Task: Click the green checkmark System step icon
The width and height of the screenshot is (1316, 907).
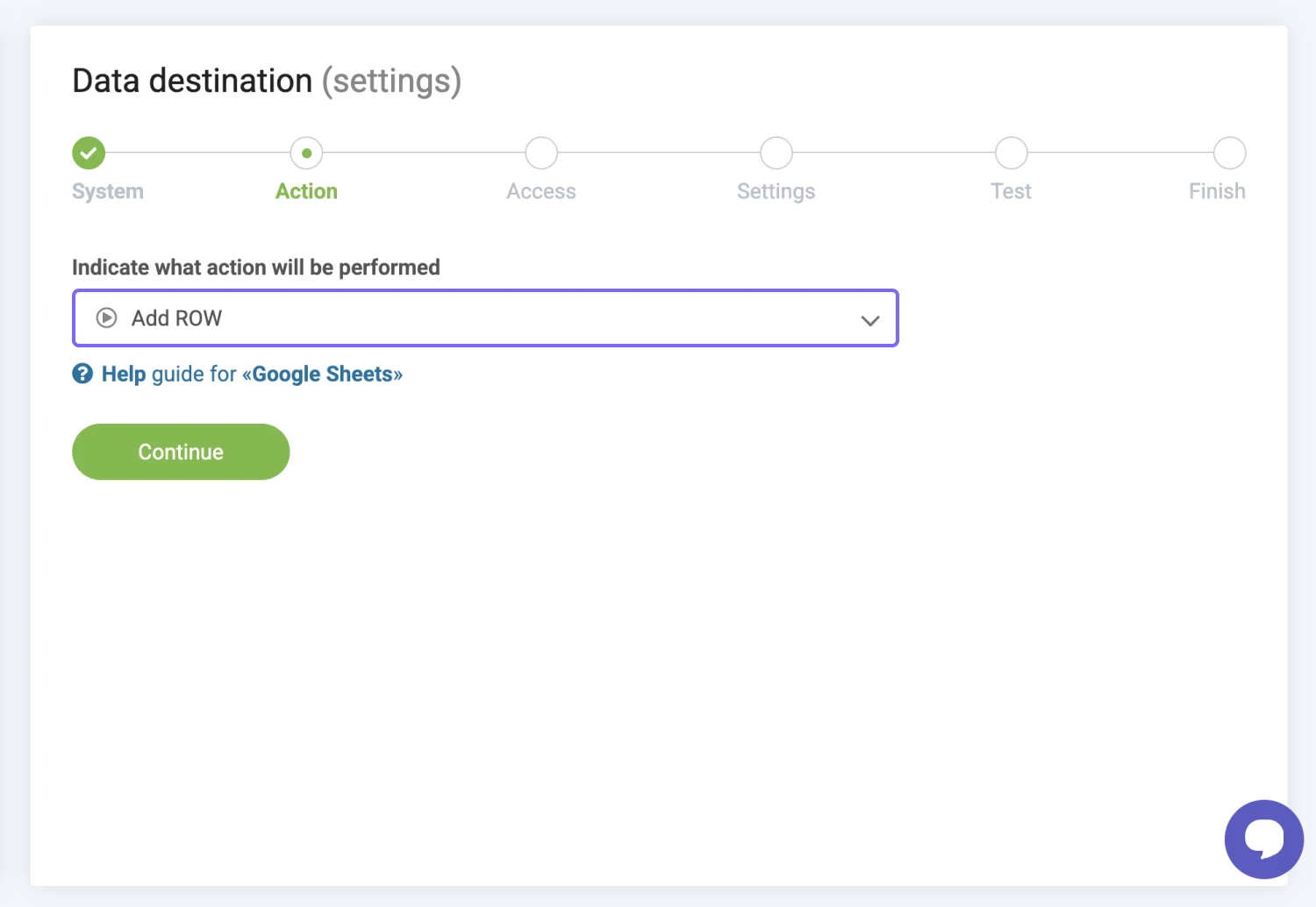Action: (89, 153)
